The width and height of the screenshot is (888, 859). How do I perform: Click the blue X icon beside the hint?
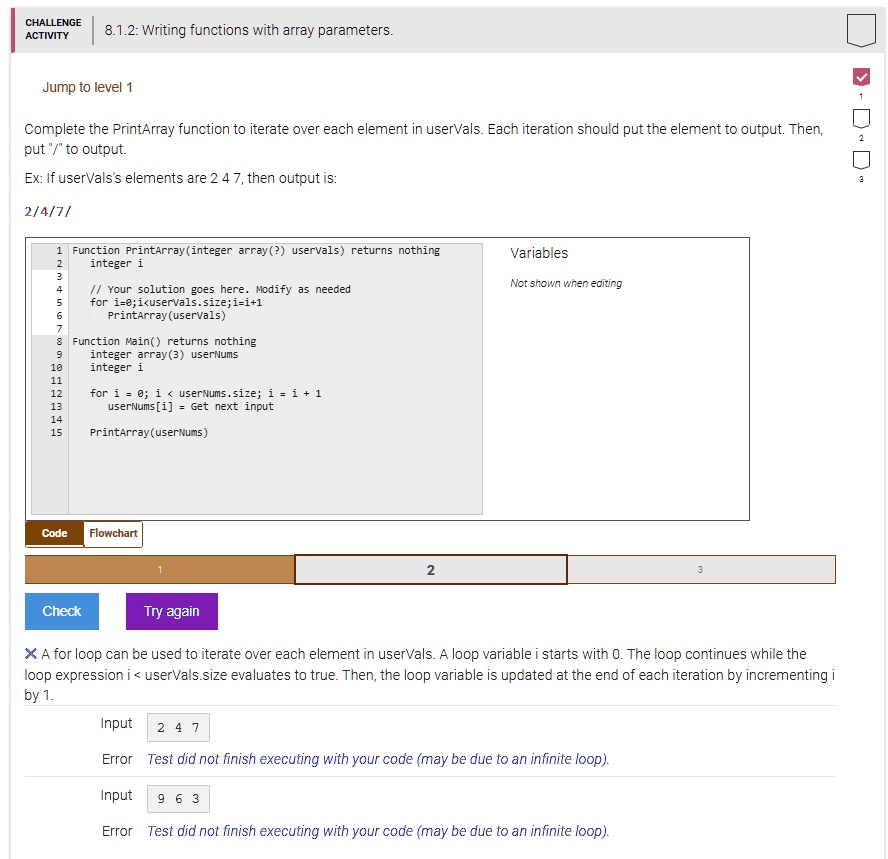click(x=30, y=654)
